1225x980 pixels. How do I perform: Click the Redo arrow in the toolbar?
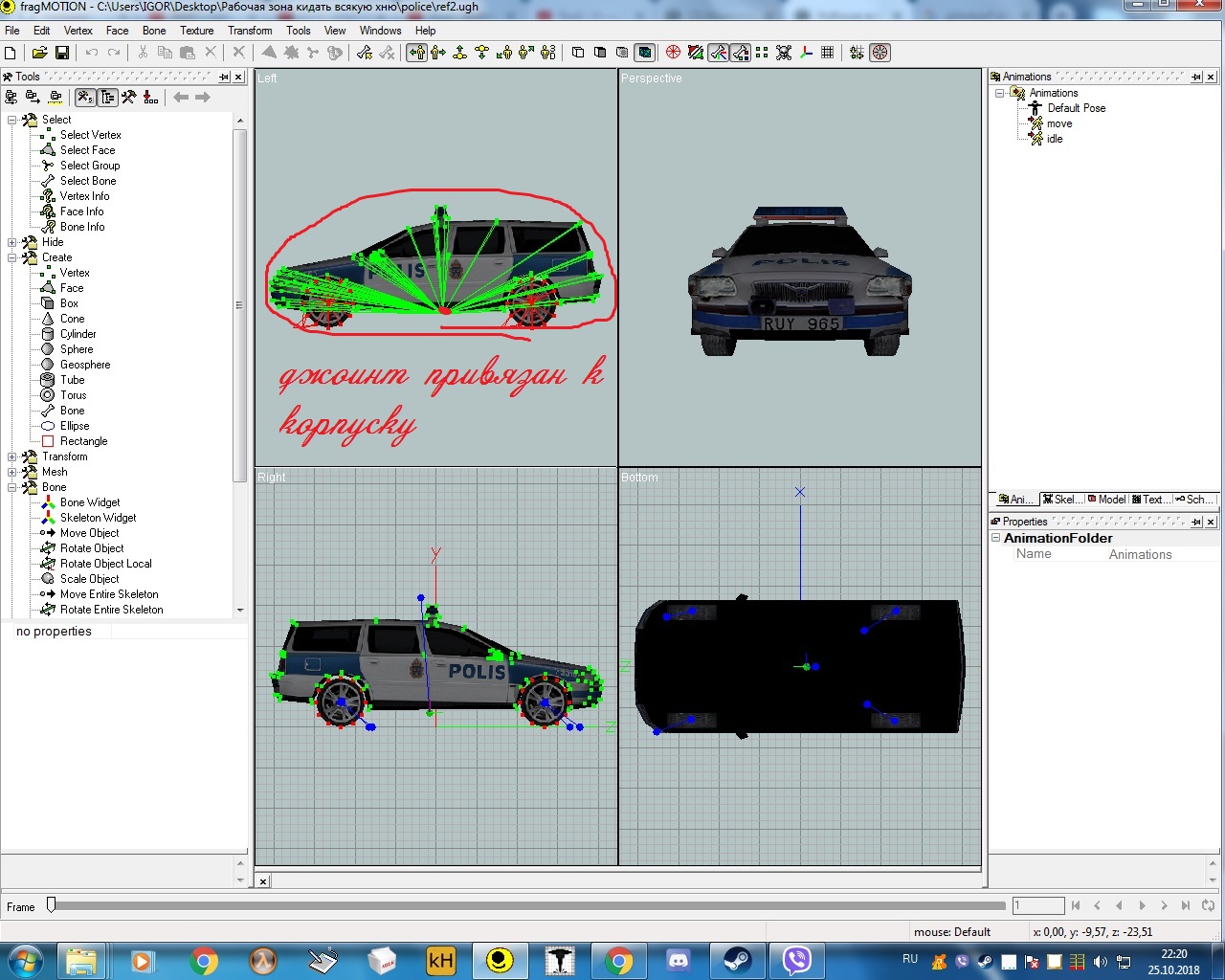point(114,53)
